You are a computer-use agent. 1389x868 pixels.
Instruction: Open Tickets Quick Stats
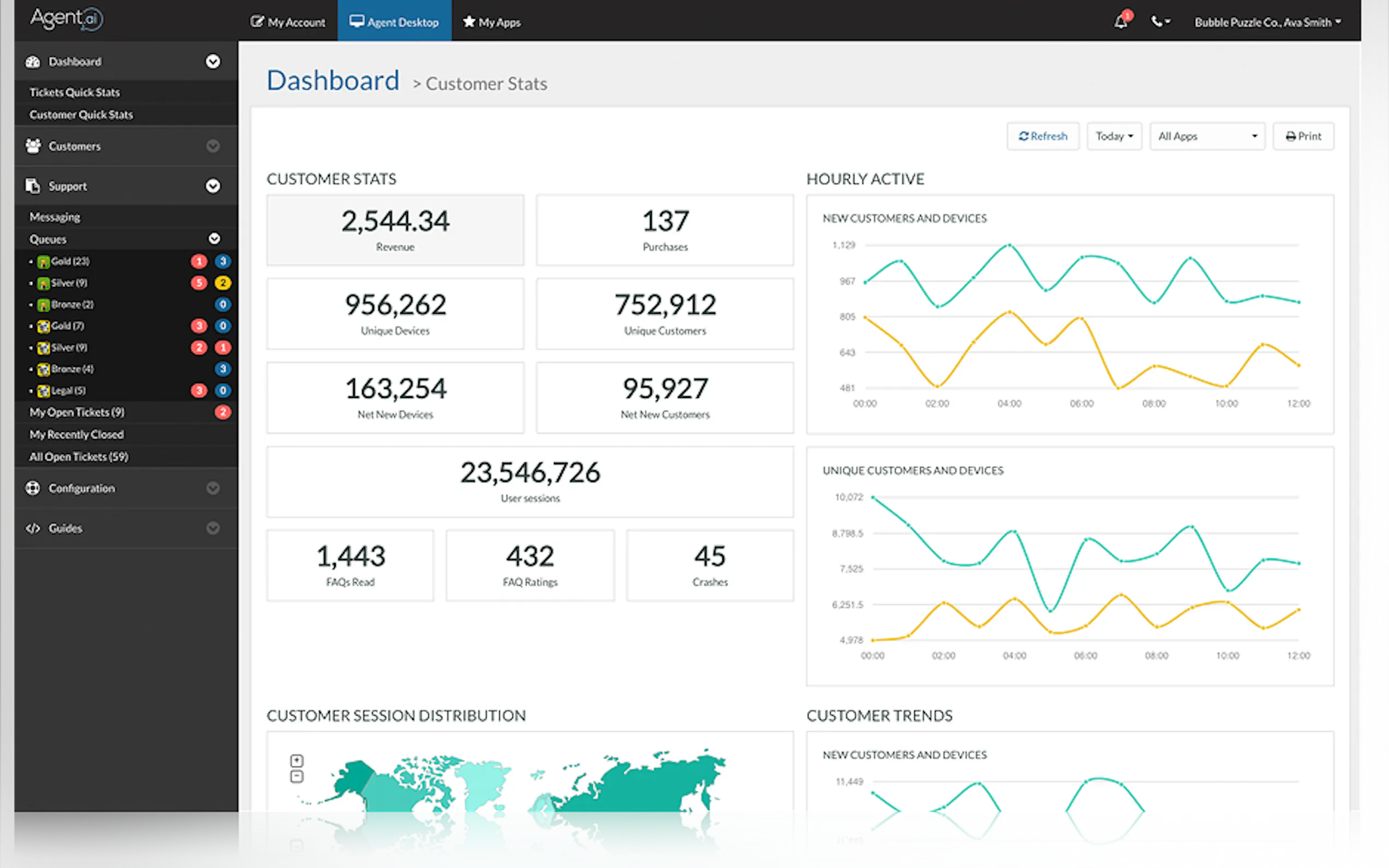75,92
